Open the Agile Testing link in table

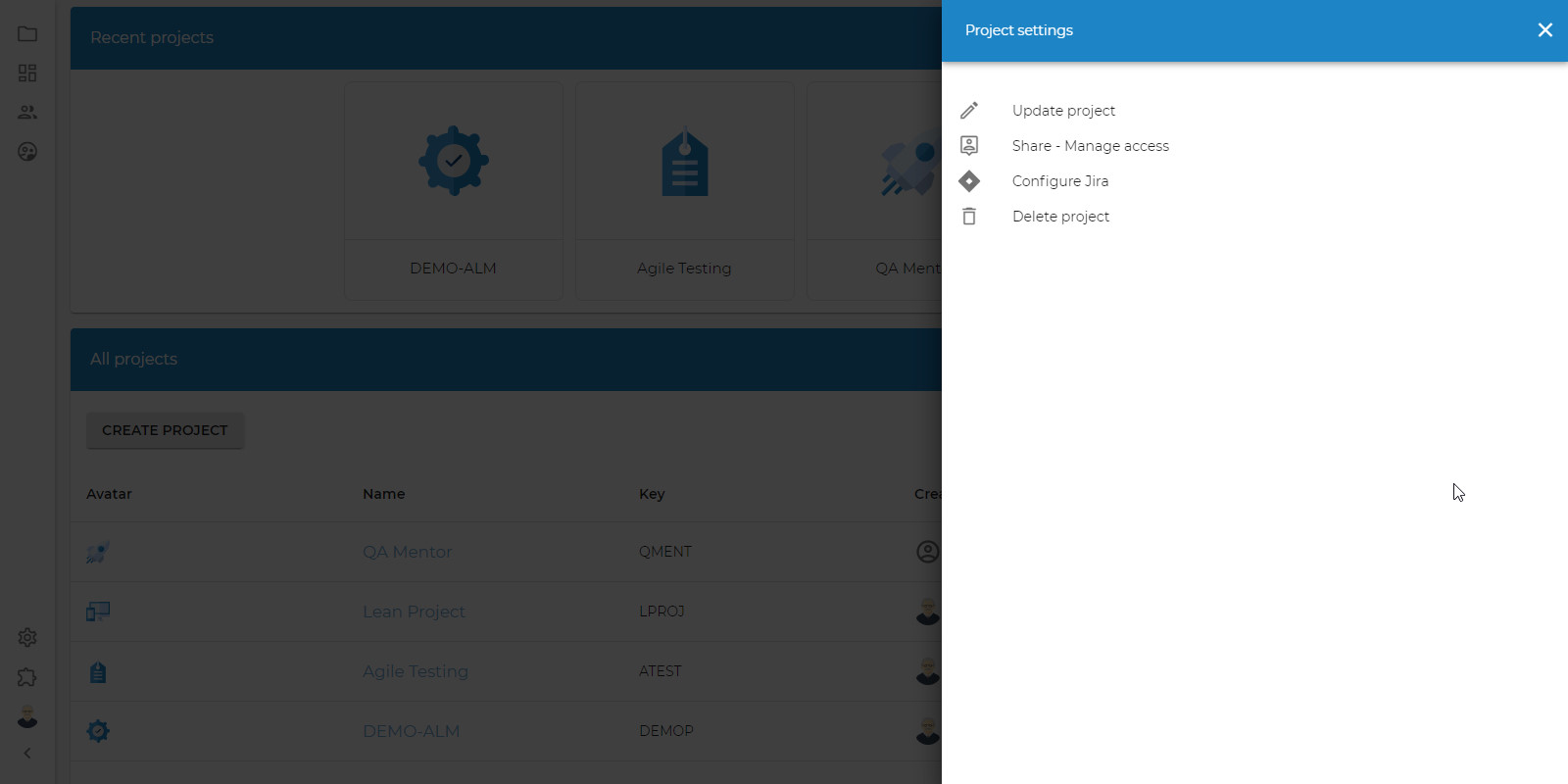pos(416,671)
